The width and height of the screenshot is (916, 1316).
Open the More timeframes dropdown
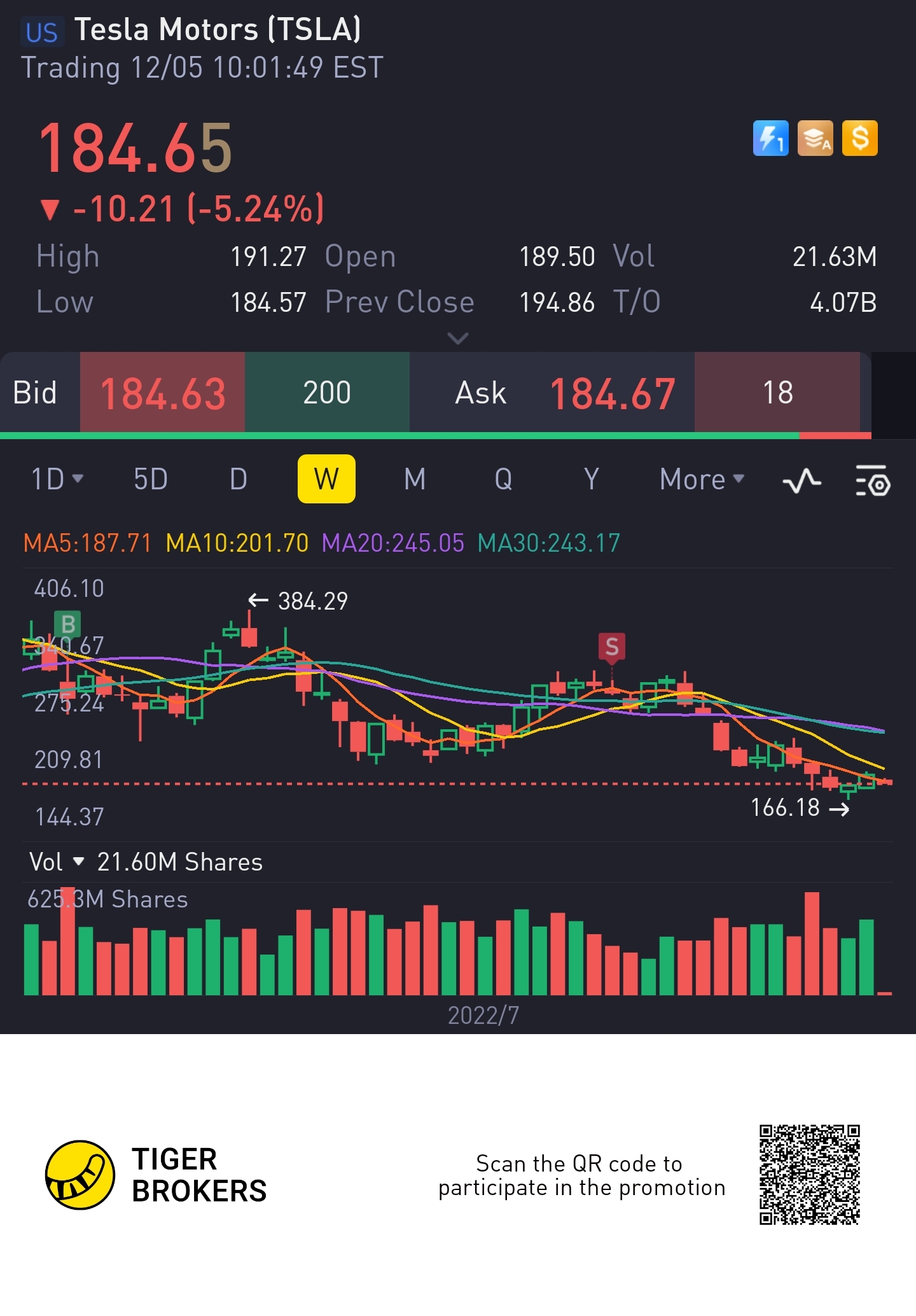[702, 479]
